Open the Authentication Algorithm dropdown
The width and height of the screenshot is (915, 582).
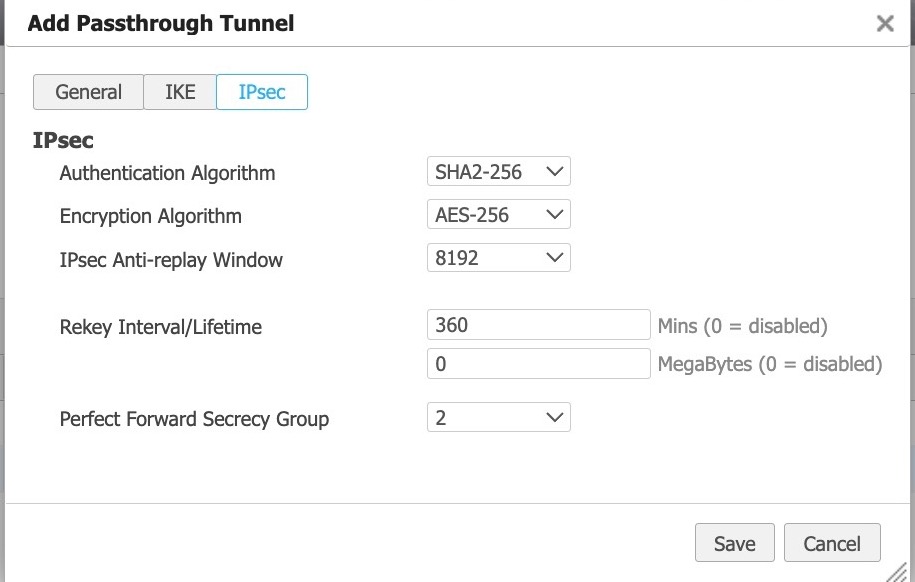pos(498,172)
